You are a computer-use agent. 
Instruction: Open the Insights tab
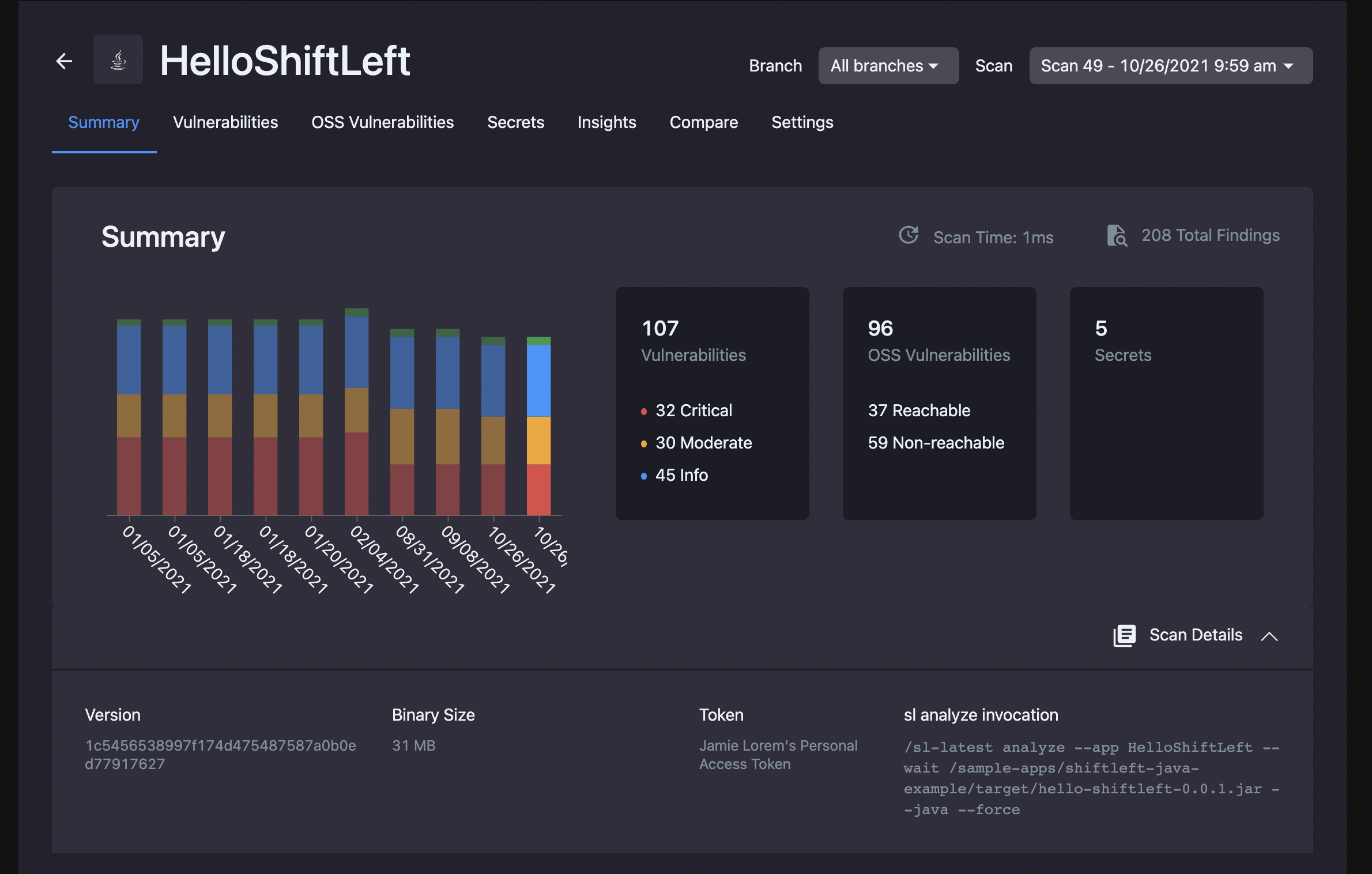606,122
